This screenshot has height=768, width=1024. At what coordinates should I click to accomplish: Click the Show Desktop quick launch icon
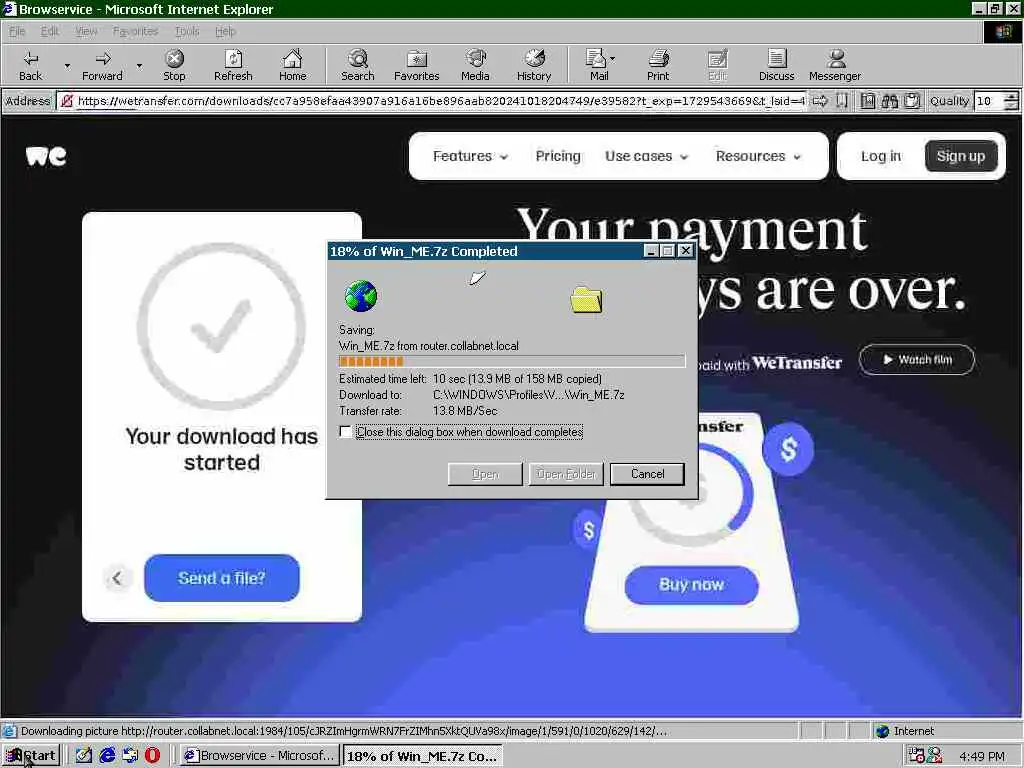[x=84, y=756]
